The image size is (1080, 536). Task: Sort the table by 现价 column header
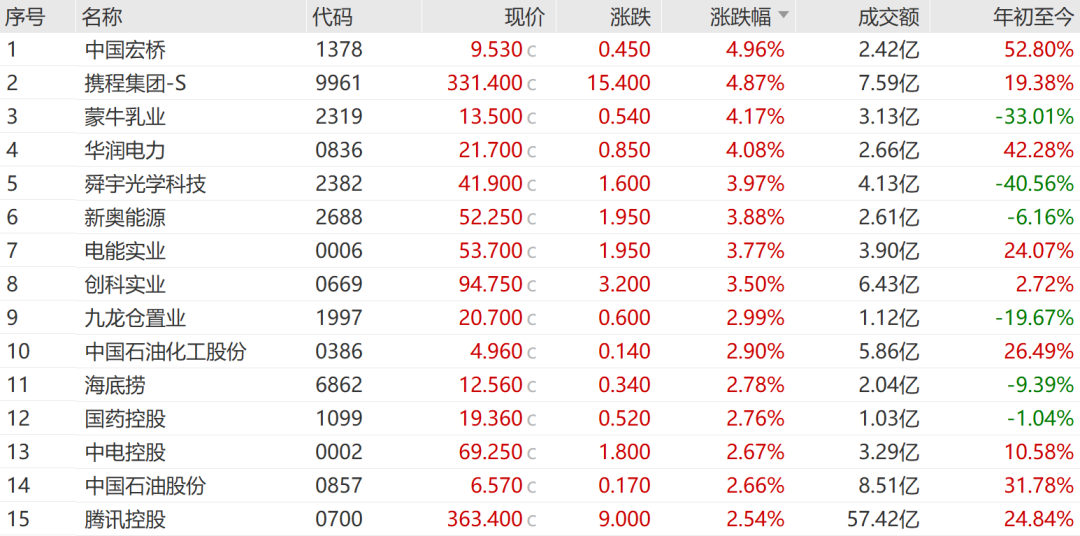coord(525,16)
